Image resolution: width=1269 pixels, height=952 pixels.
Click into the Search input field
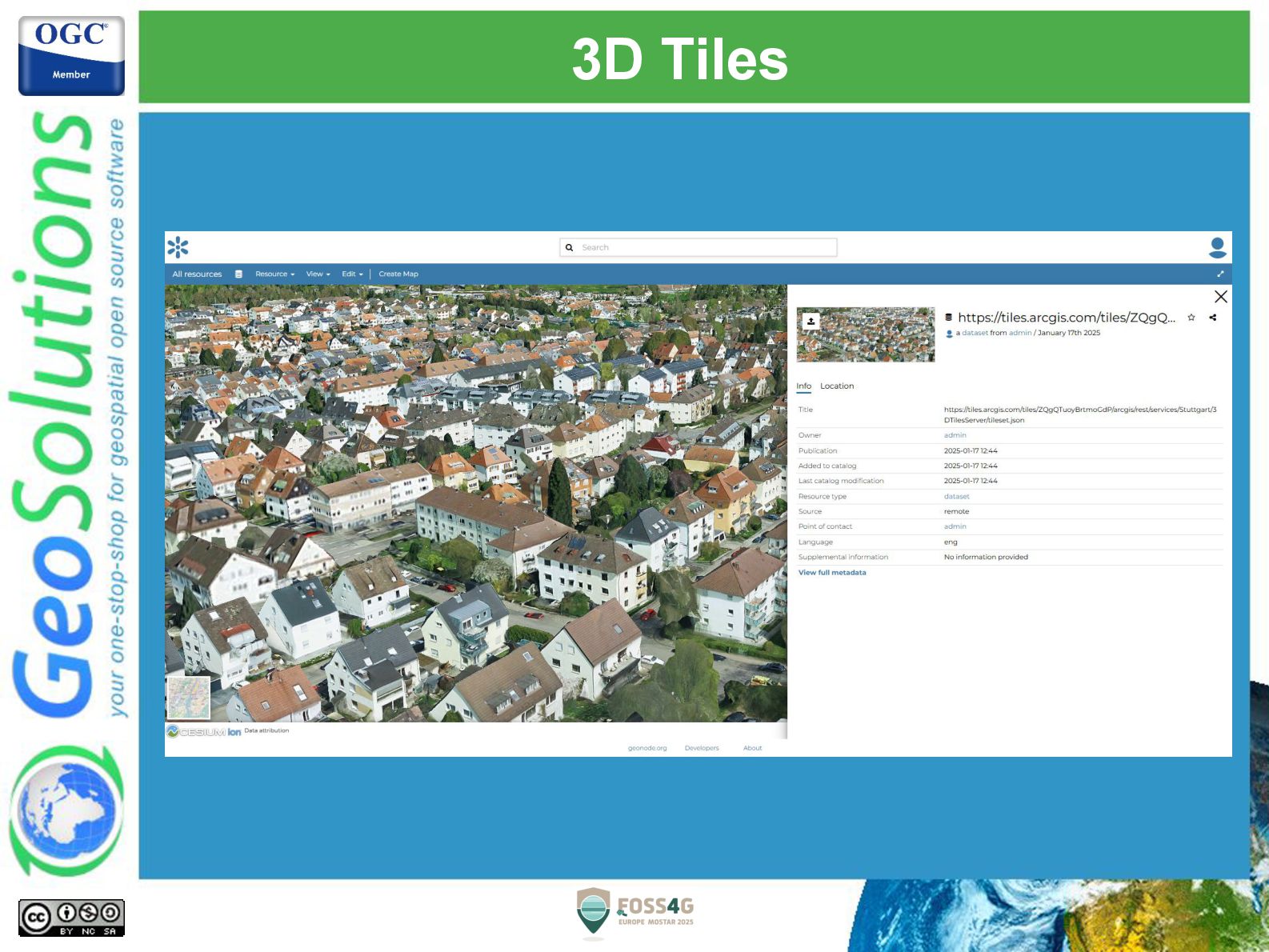pyautogui.click(x=698, y=247)
